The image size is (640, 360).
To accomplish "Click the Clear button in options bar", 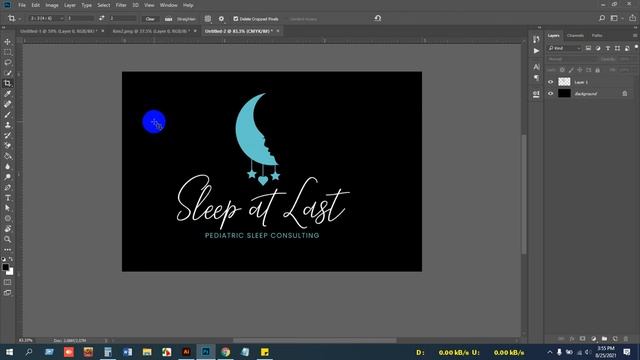I will [150, 19].
